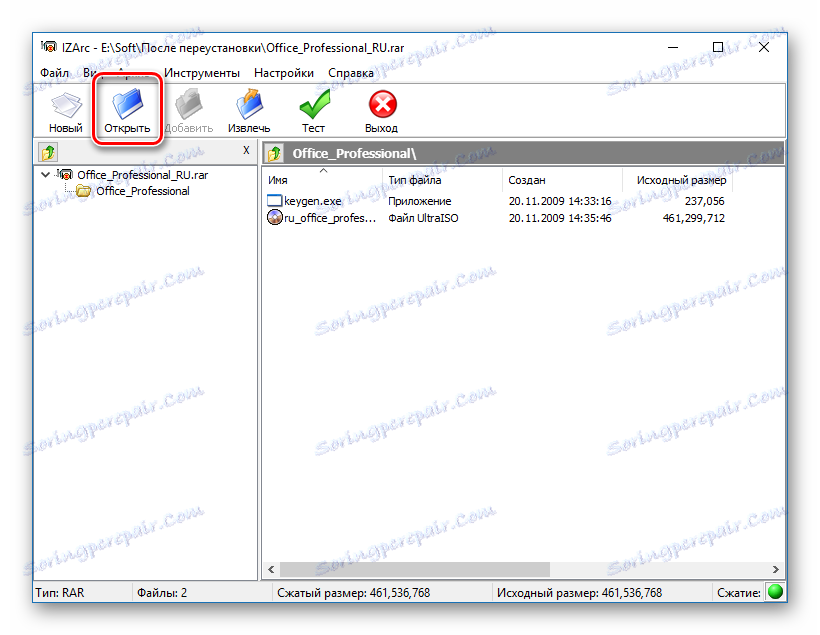Sort by the Создан column header

pyautogui.click(x=562, y=179)
